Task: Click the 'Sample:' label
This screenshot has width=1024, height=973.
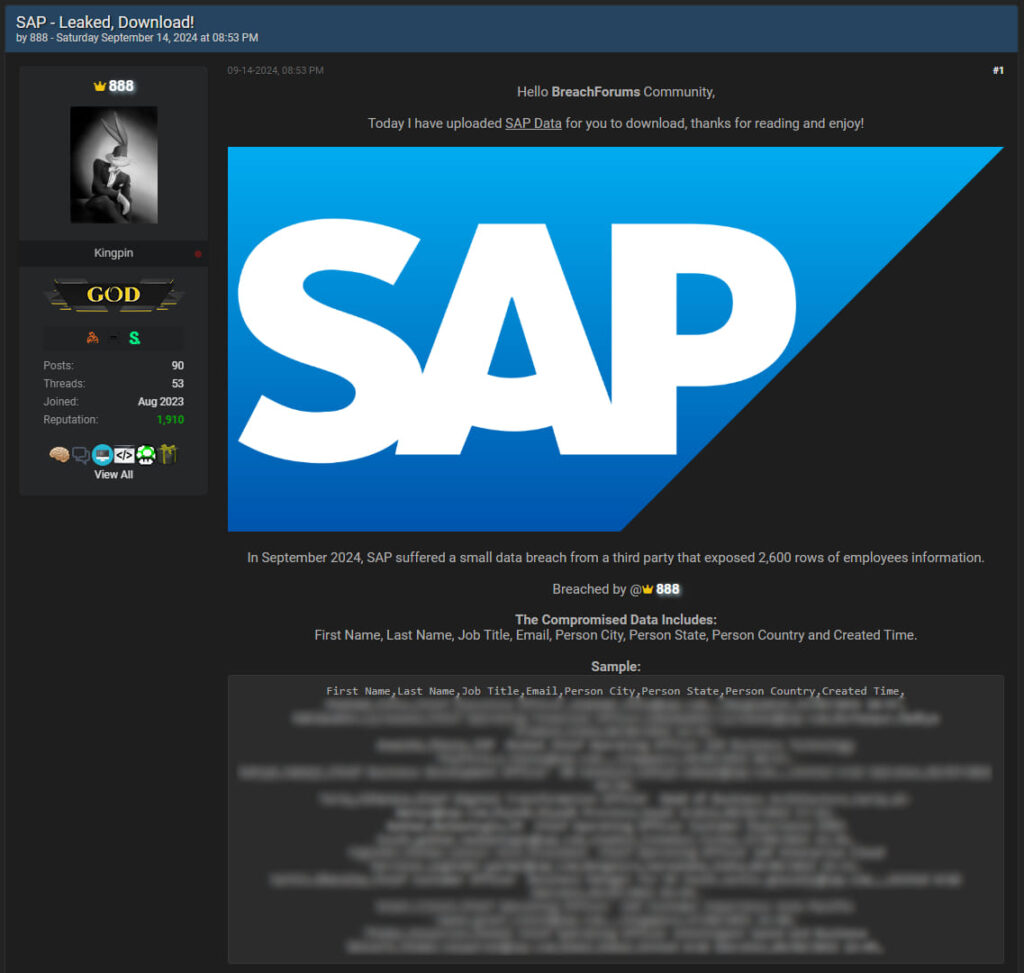Action: coord(616,667)
